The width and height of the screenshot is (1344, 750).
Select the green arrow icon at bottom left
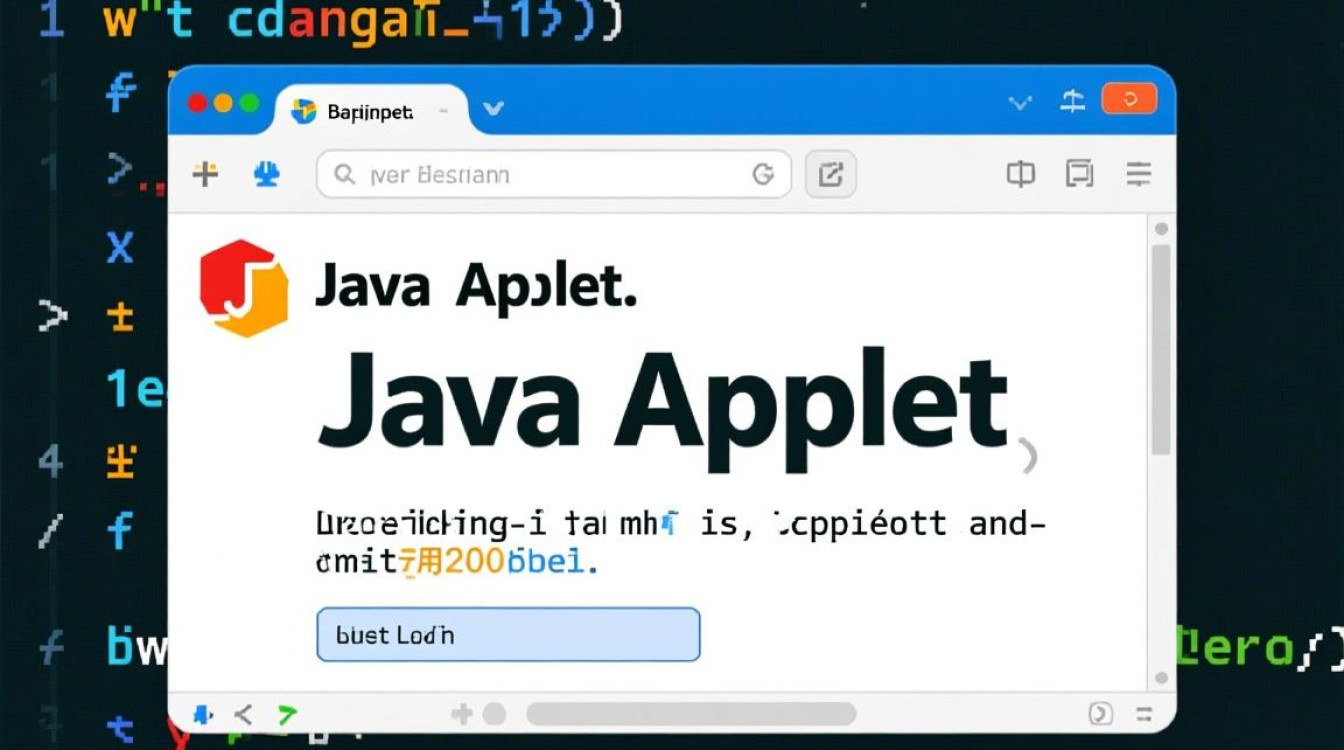(x=287, y=714)
